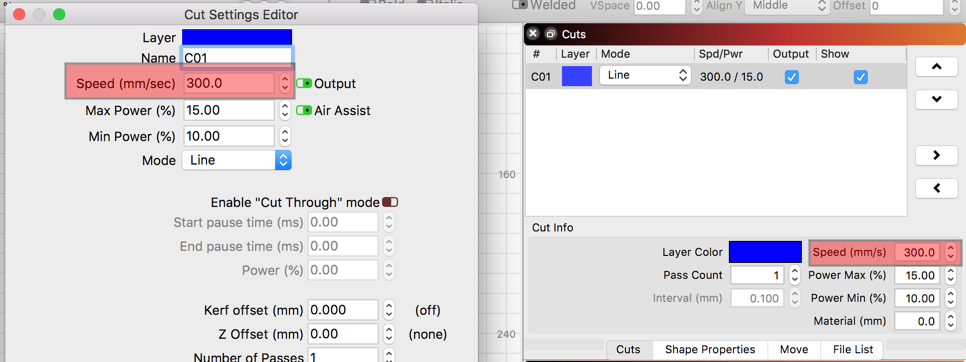Undock Cuts panel using float icon
Screen dimensions: 966x362
[551, 34]
